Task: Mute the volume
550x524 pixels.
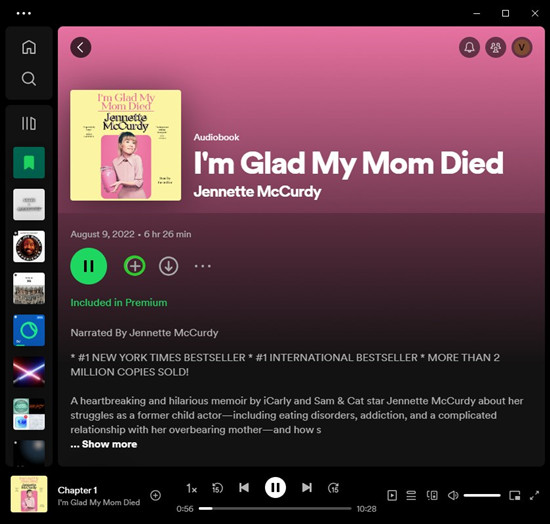Action: click(x=453, y=495)
